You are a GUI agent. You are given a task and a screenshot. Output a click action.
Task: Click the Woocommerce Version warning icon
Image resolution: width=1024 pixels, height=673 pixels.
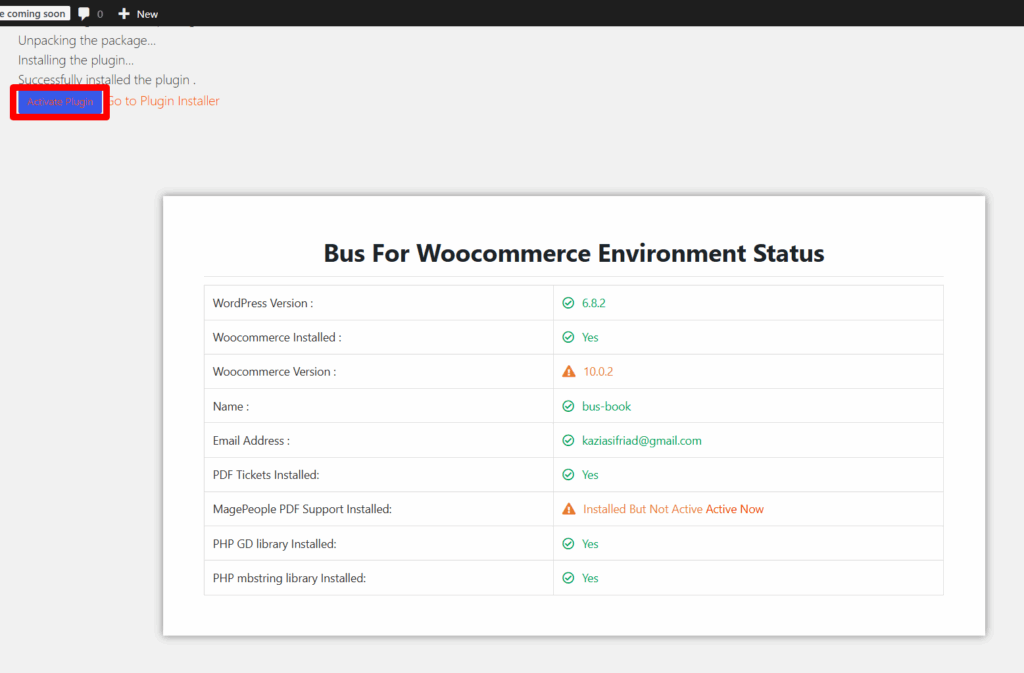569,371
